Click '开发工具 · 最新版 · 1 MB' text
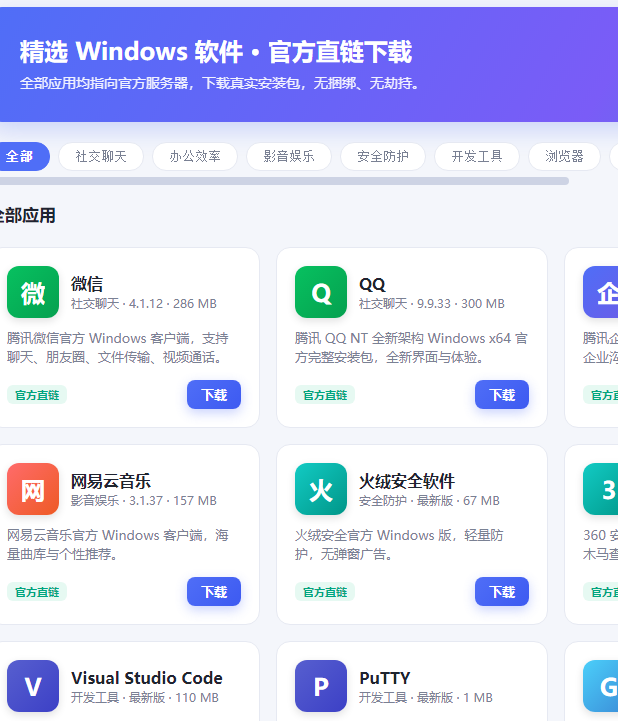This screenshot has height=721, width=618. click(x=426, y=698)
